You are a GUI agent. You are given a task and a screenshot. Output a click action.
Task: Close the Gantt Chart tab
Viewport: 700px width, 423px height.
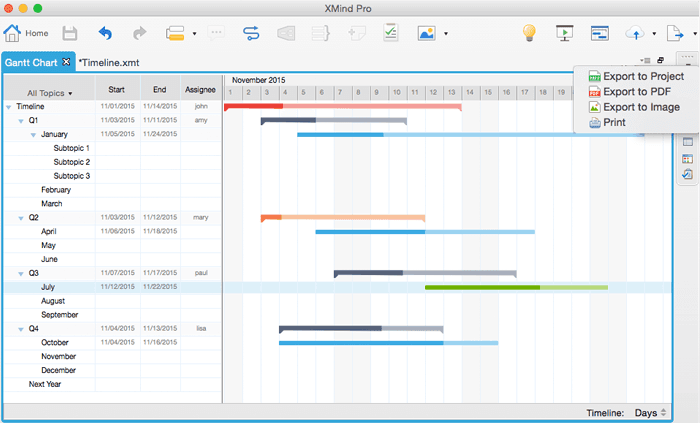[66, 62]
